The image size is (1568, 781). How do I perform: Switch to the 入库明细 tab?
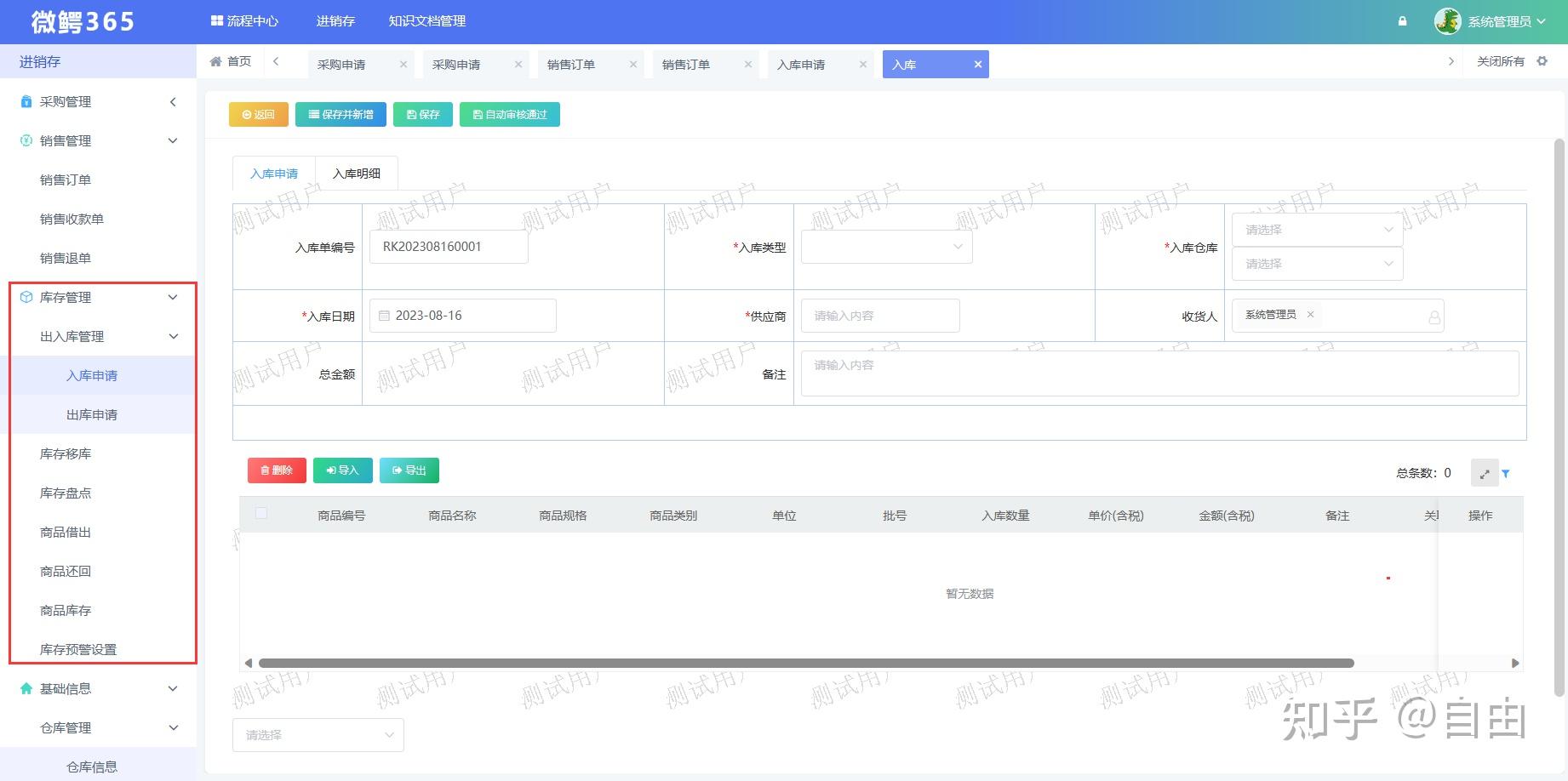pos(357,174)
